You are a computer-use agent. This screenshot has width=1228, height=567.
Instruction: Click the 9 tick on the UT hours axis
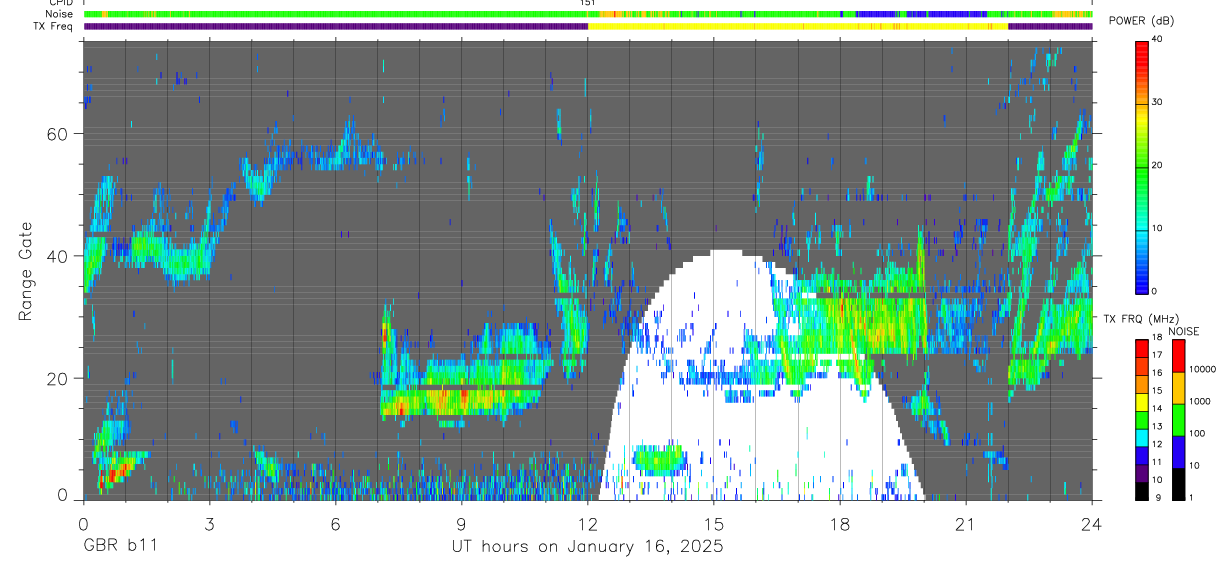[461, 525]
